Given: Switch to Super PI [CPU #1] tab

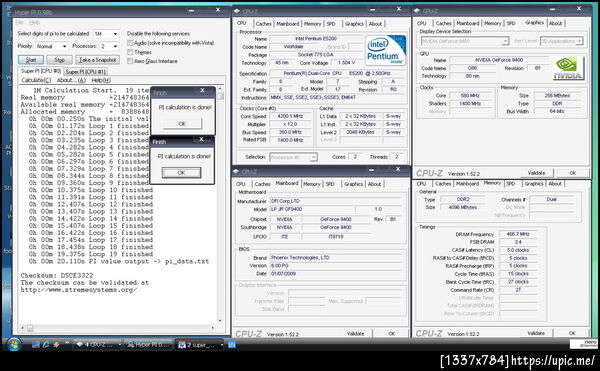Looking at the screenshot, I should point(85,72).
